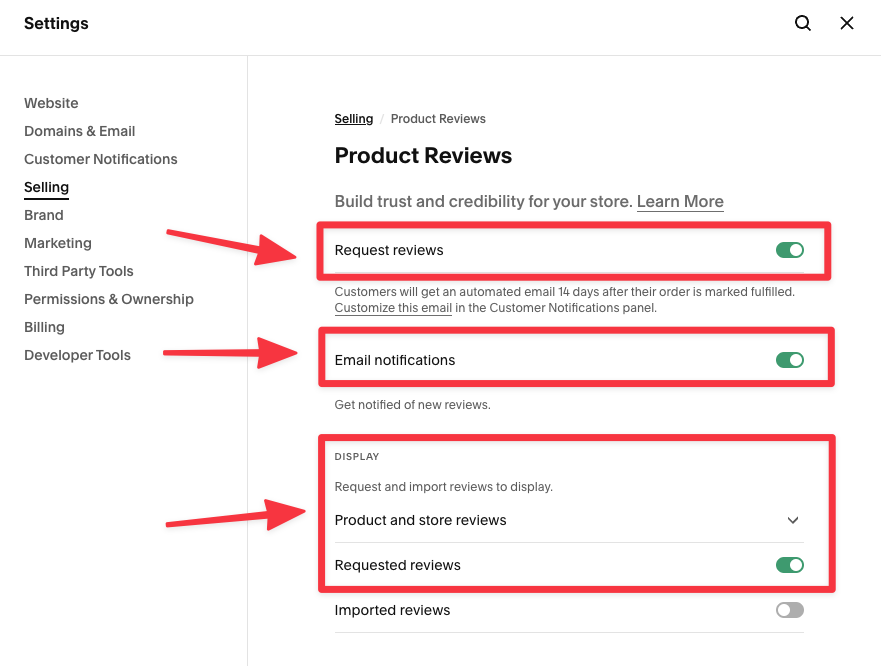
Task: Go to Customer Notifications panel
Action: [100, 159]
